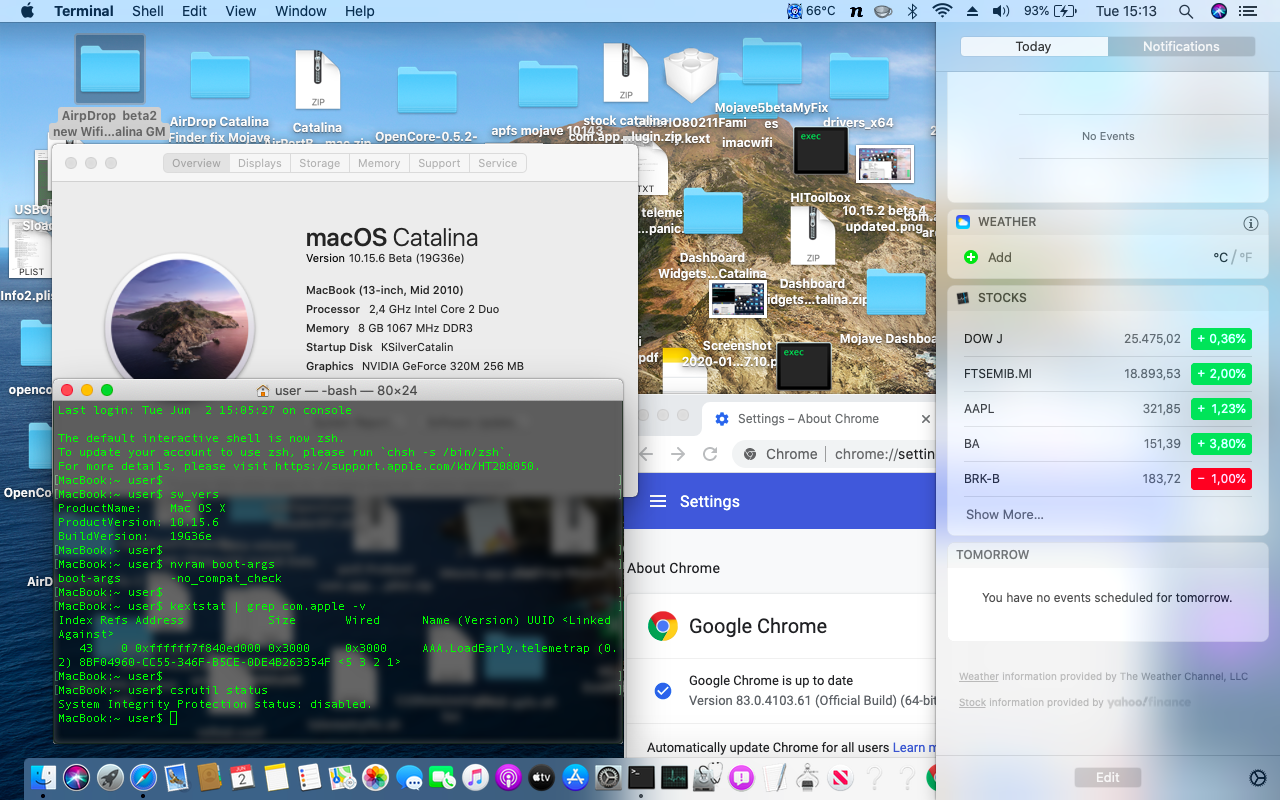This screenshot has height=800, width=1280.
Task: Open Photos app in Dock
Action: point(375,777)
